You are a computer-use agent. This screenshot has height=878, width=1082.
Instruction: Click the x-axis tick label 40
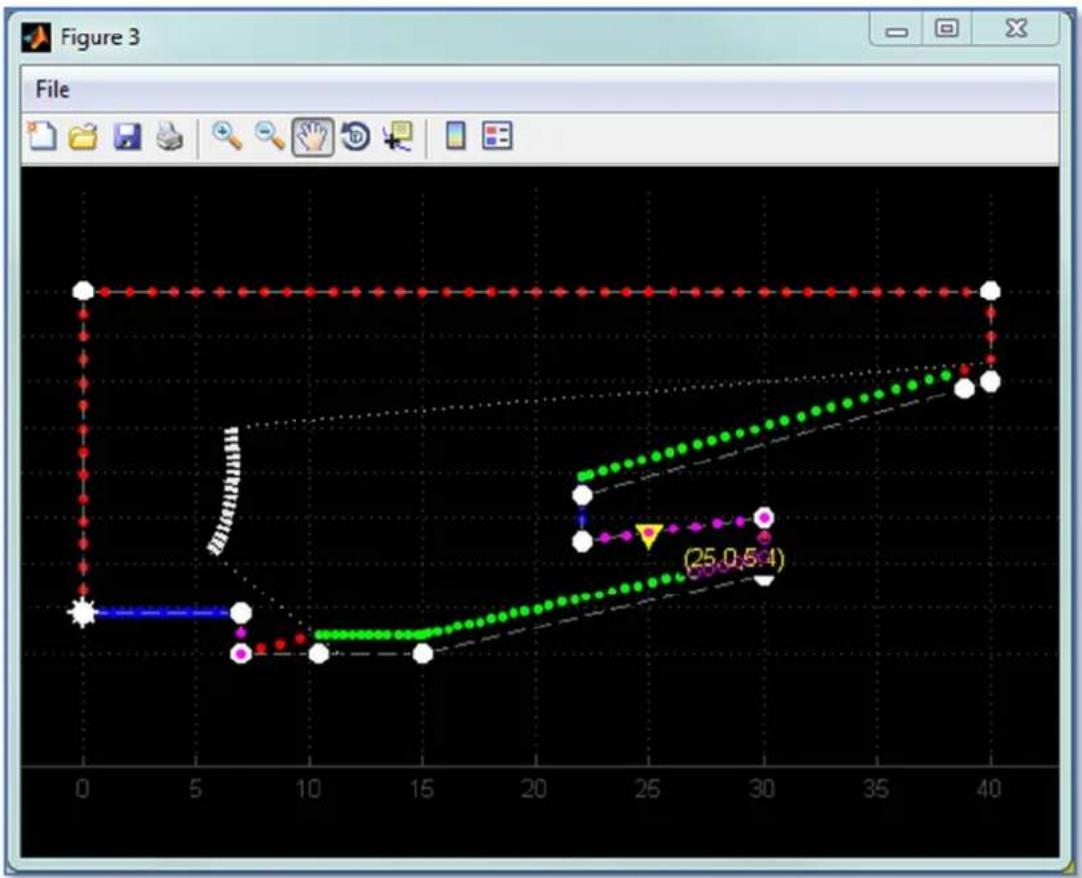990,788
